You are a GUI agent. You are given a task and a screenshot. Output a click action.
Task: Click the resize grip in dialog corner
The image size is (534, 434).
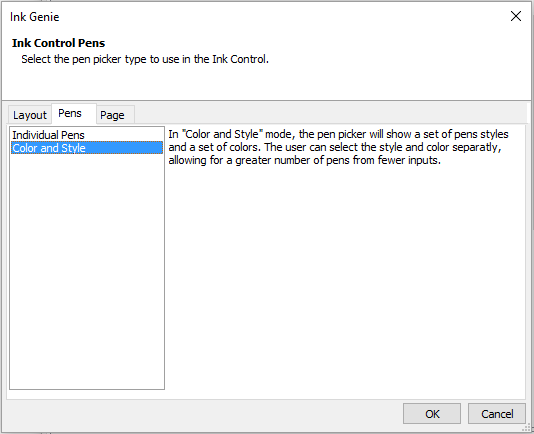527,428
